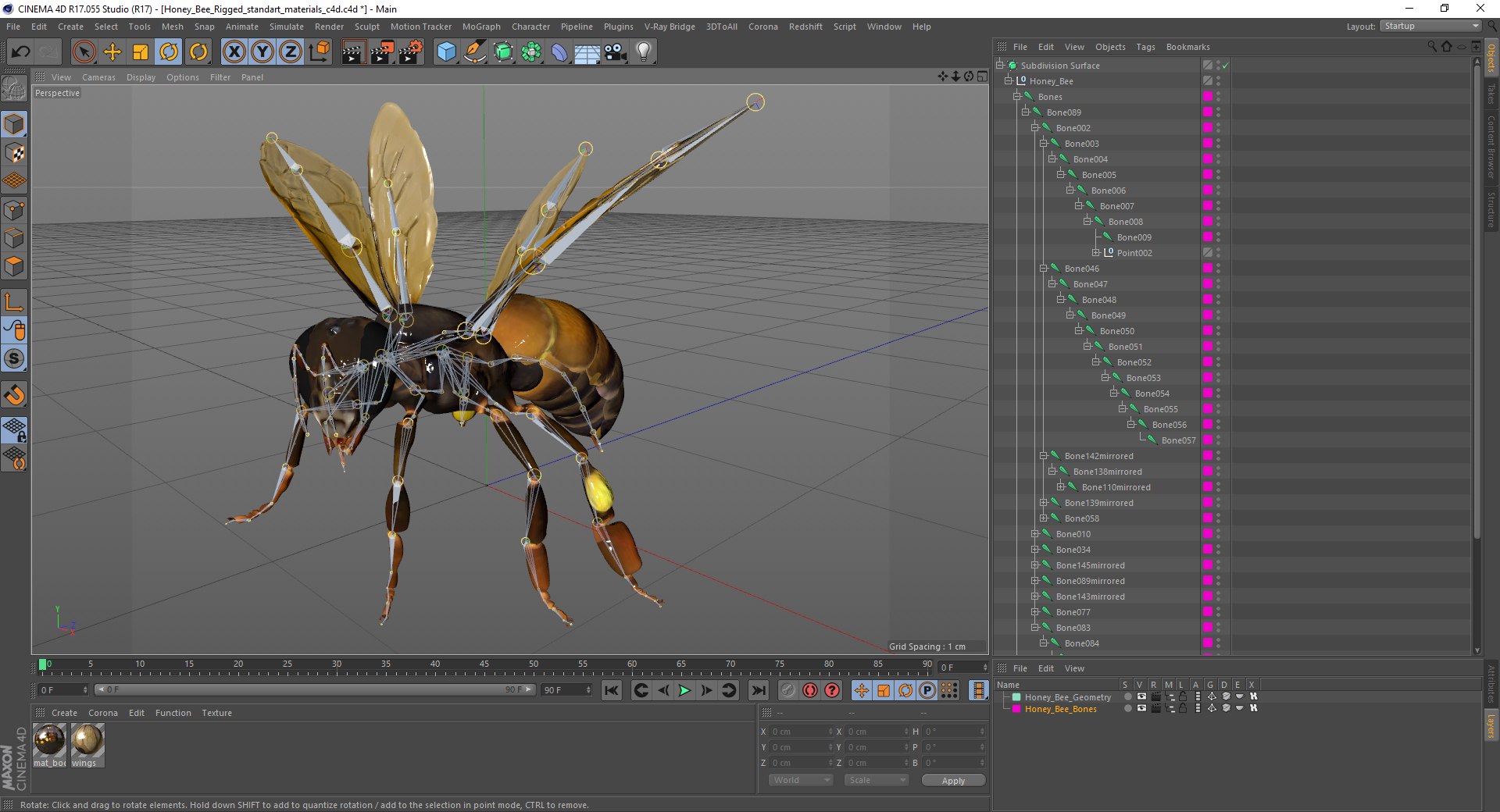Collapse the Honey_Bee object node
This screenshot has width=1500, height=812.
pyautogui.click(x=1009, y=80)
